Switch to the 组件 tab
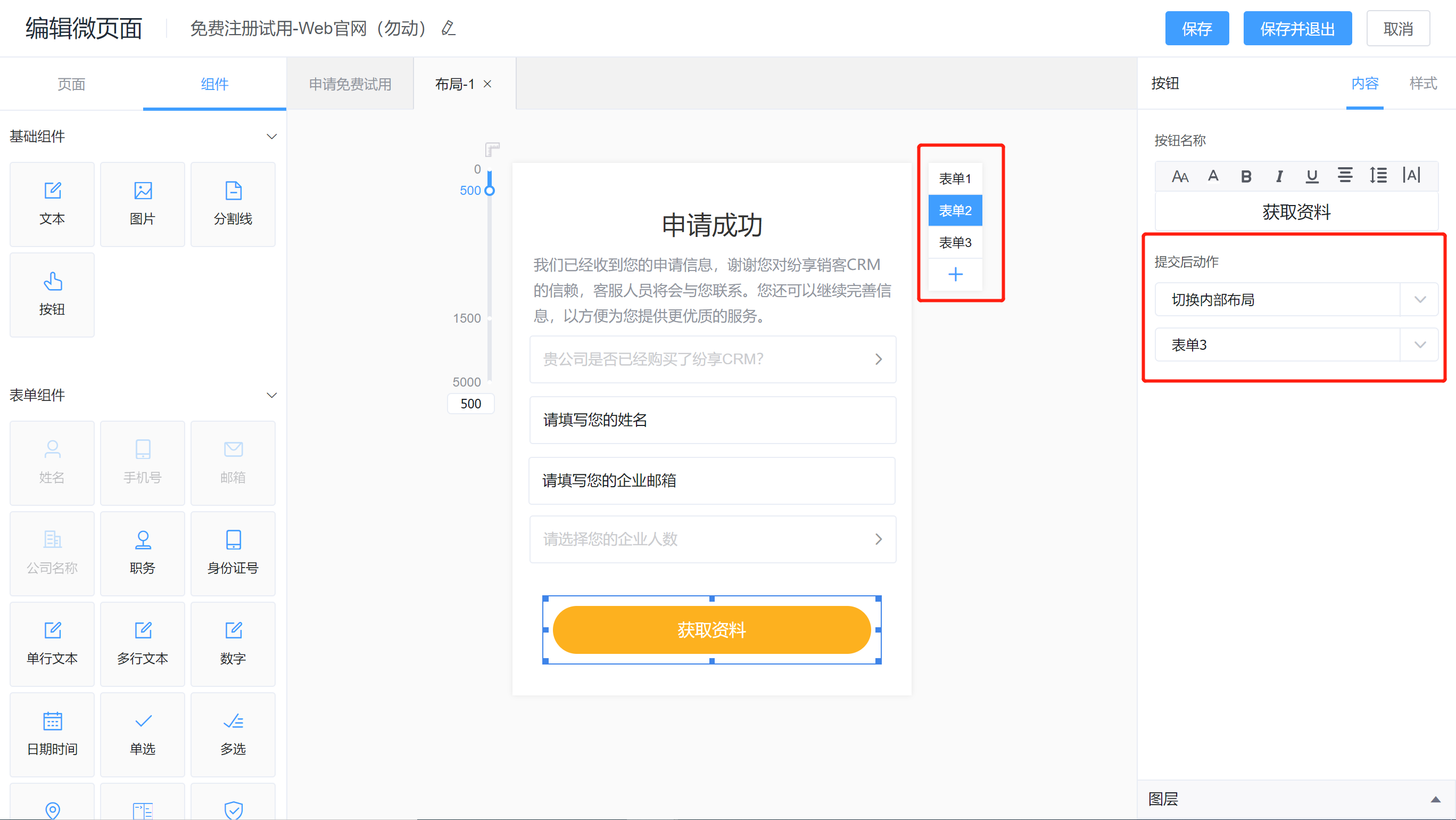 point(214,84)
